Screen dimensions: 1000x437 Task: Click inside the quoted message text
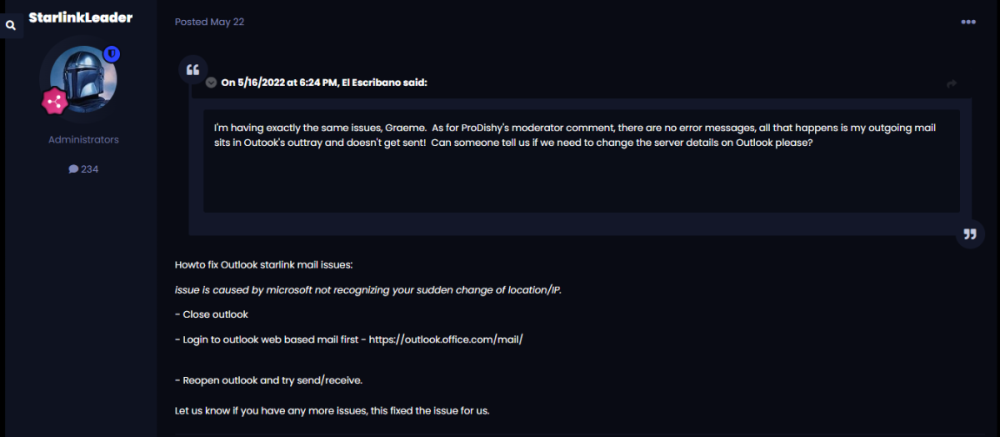[x=500, y=136]
